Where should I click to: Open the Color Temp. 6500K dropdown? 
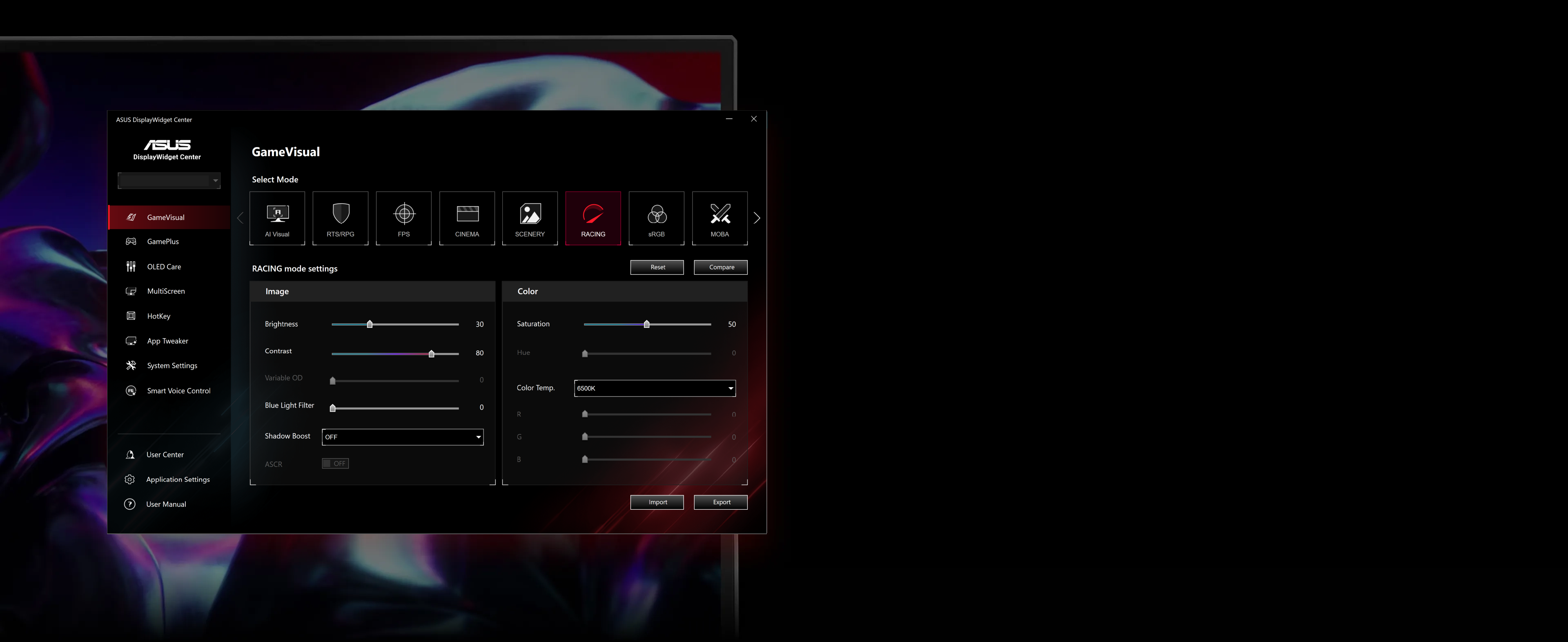[654, 388]
